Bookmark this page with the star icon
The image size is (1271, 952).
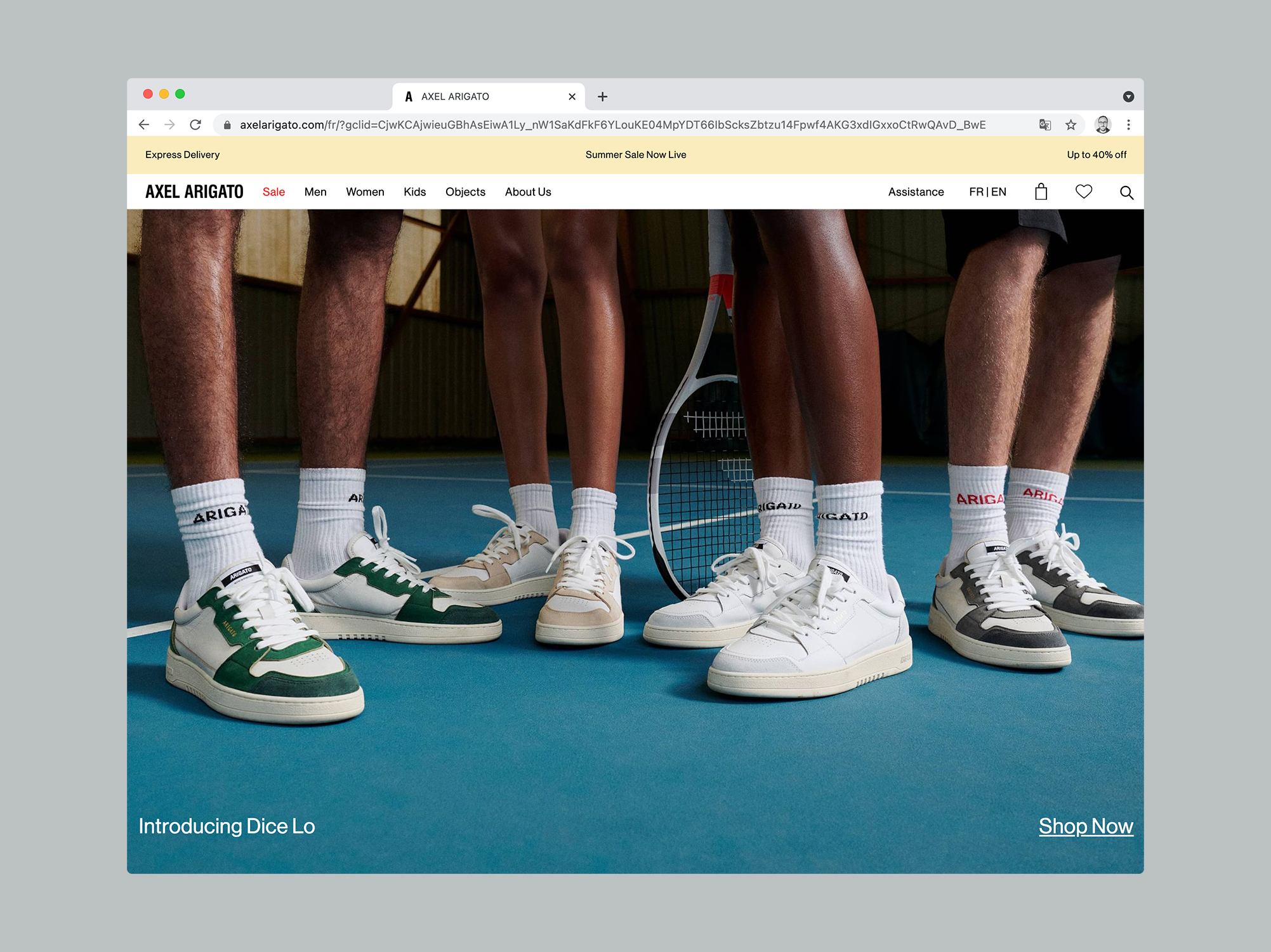pos(1071,125)
